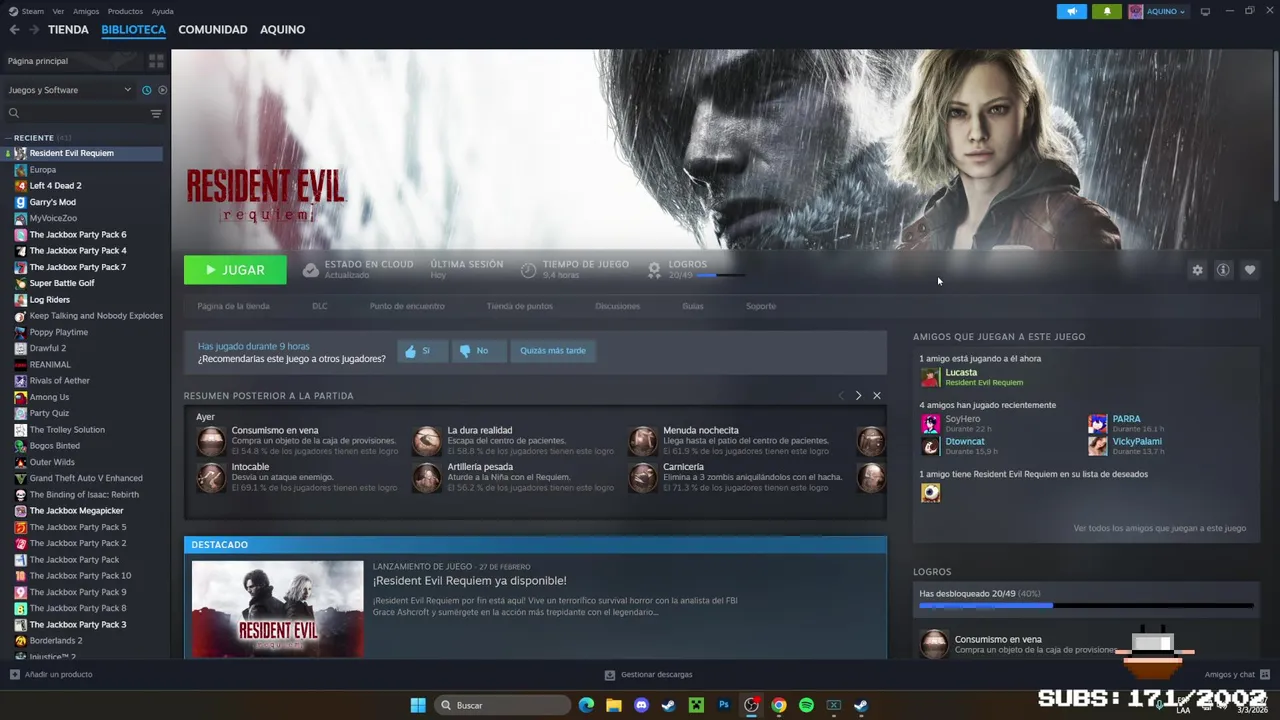
Task: Toggle the ready-to-play filter icon
Action: 162,90
